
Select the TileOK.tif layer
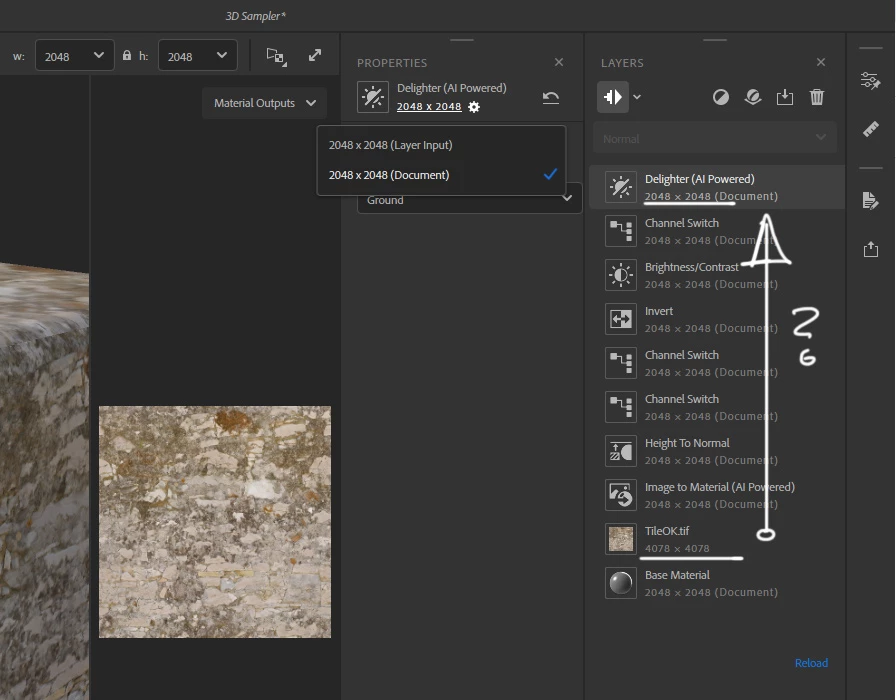717,539
